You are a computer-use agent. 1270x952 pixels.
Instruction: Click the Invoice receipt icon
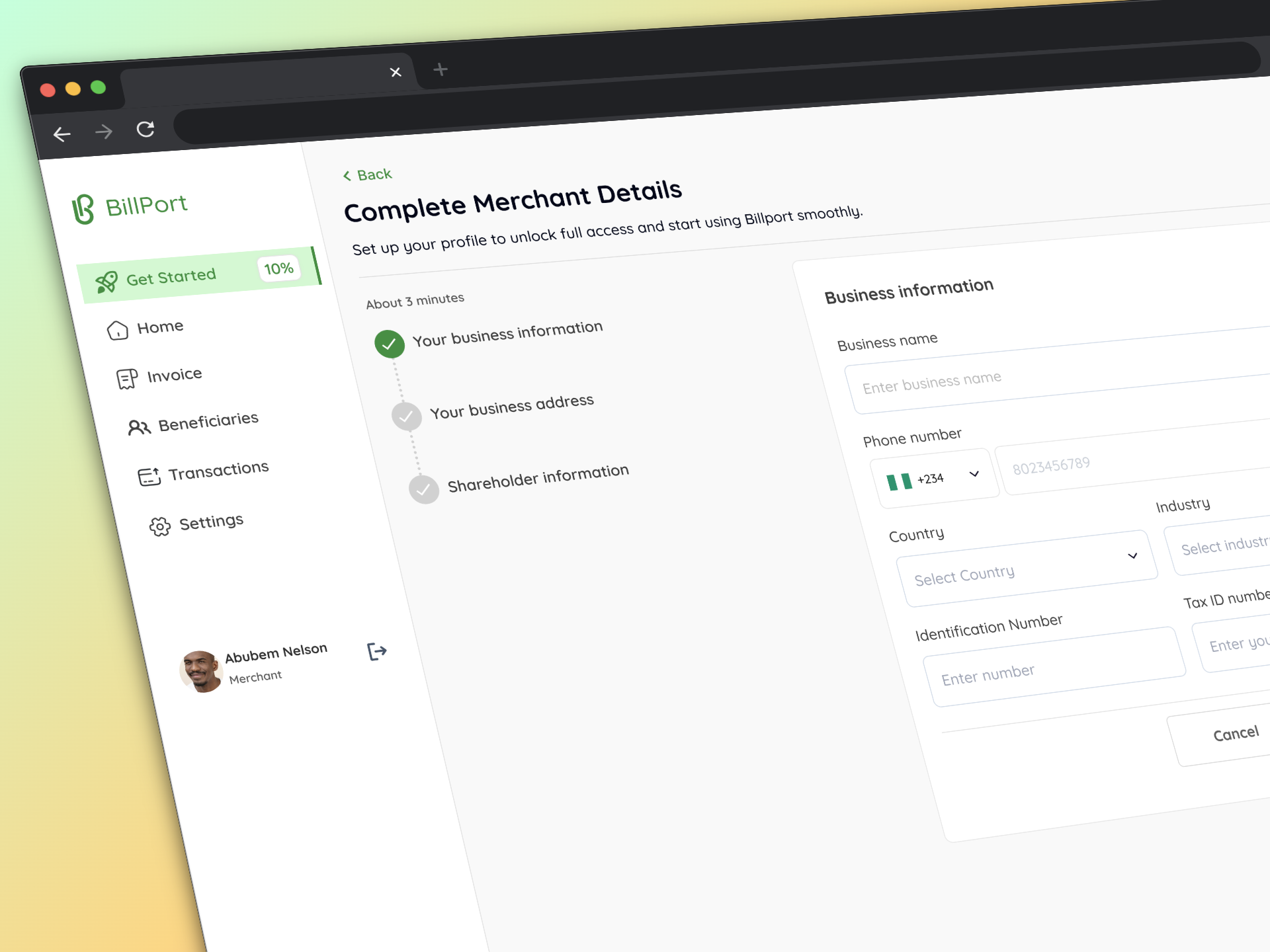[x=127, y=379]
